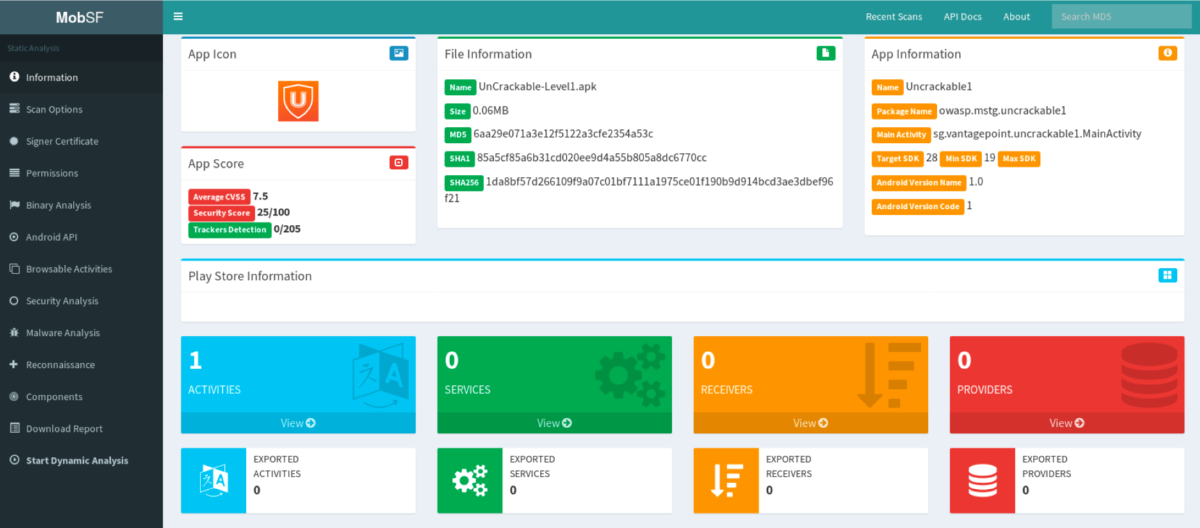Open the Components section

81,397
